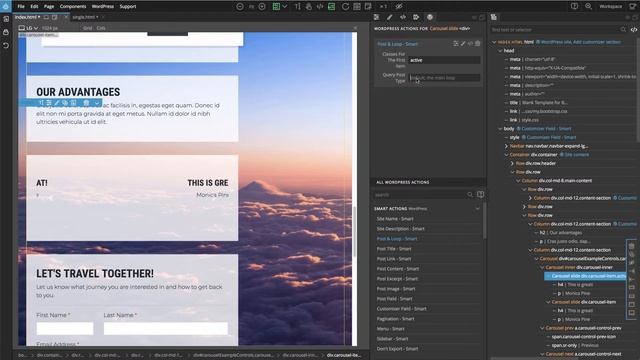
Task: Select Pagination - Smart action
Action: pos(395,319)
